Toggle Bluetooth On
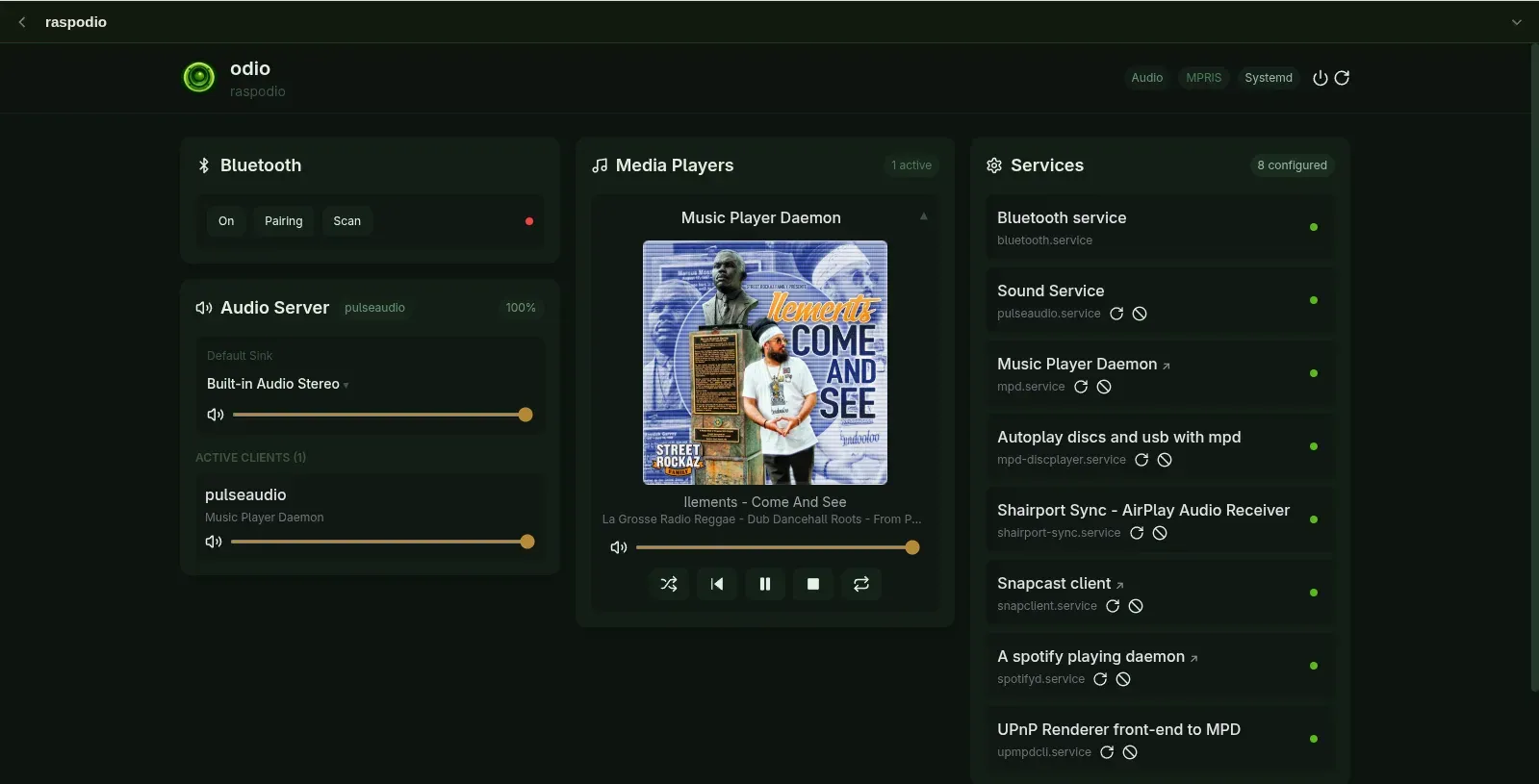 tap(226, 221)
